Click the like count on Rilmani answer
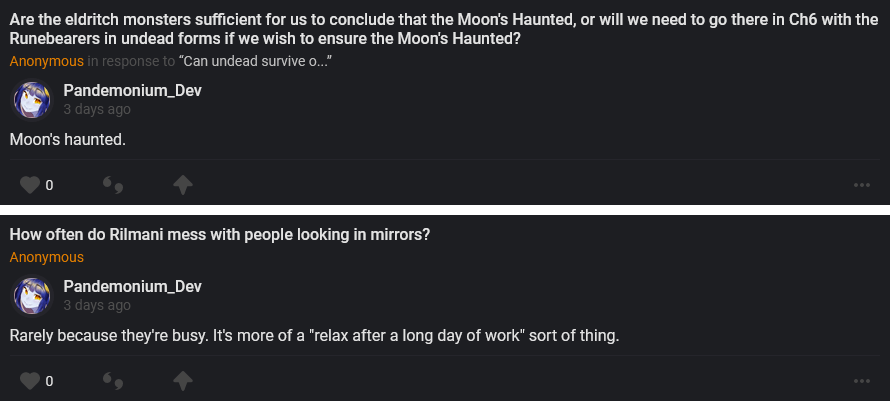 (49, 382)
